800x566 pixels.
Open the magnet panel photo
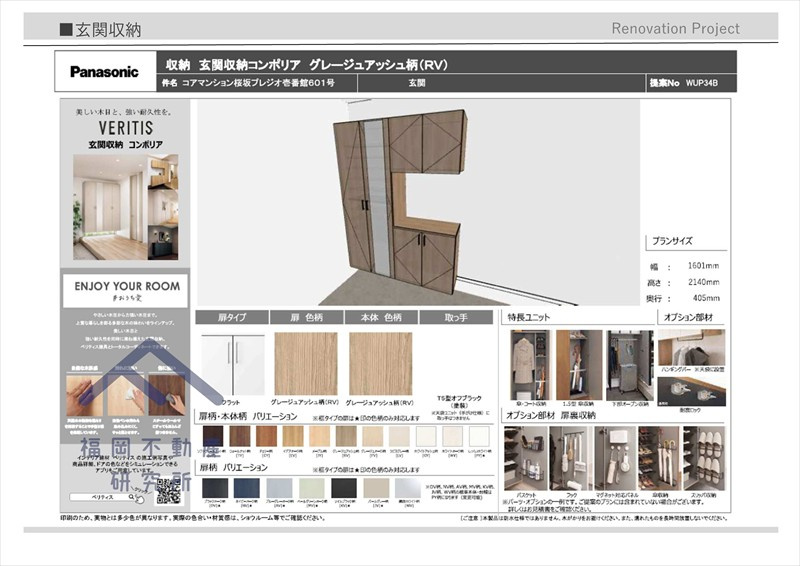(x=615, y=458)
